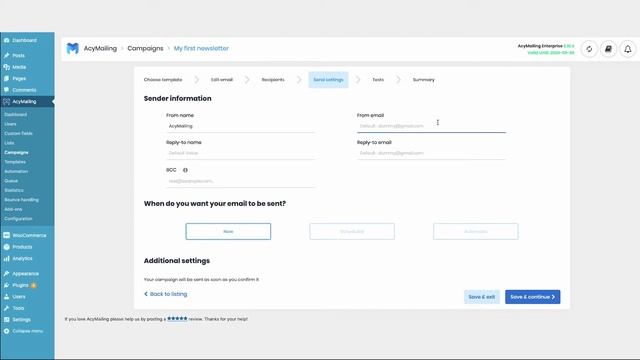Choose the Now sending option
Viewport: 640px width, 360px height.
tap(228, 231)
